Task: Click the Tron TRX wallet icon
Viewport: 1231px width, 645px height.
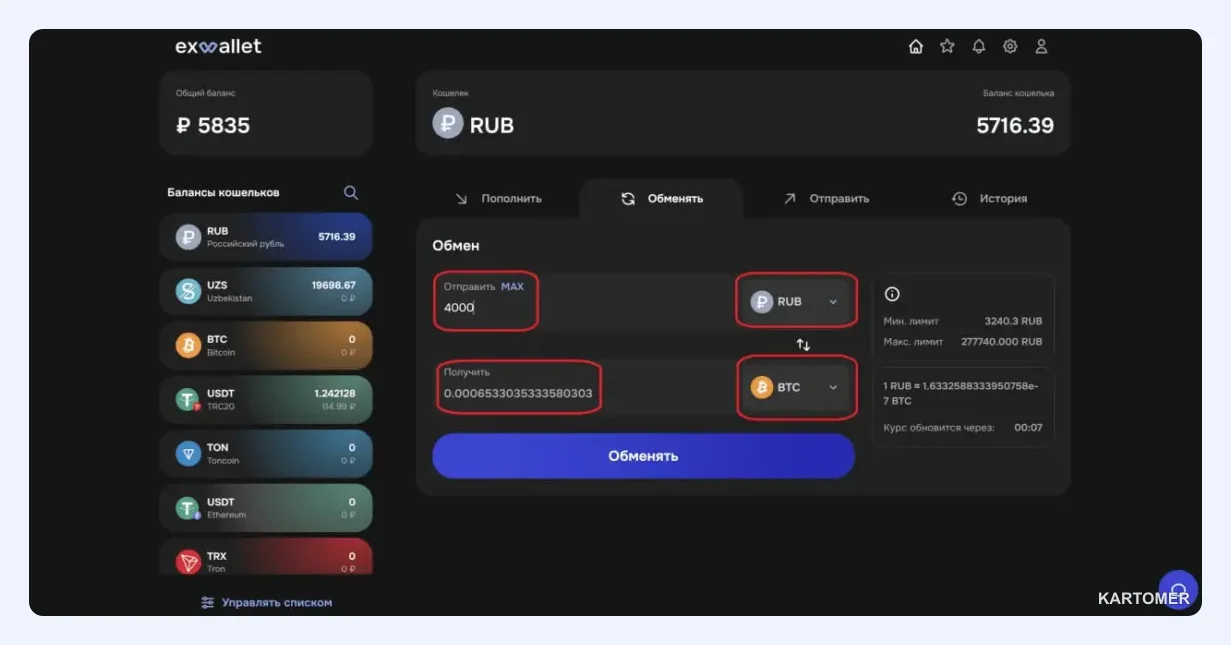Action: click(189, 562)
